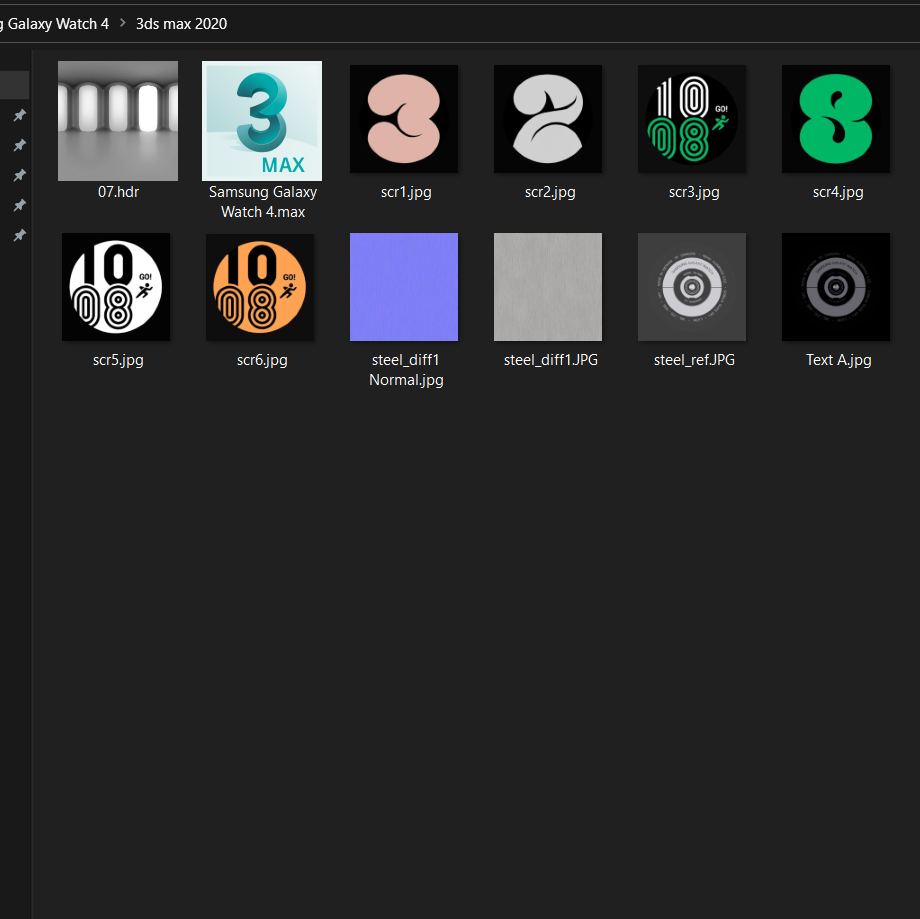
Task: Select the purple steel_diff1 Normal.jpg thumbnail
Action: 404,287
